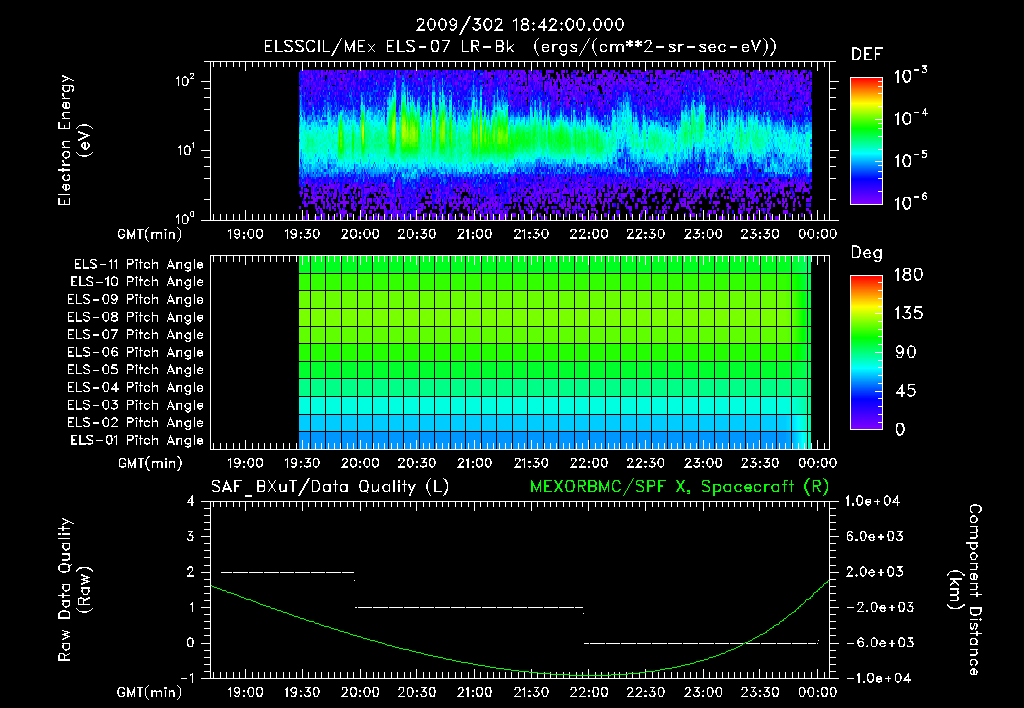Click the 22:30 tick label under pitch angle plot

tap(645, 463)
